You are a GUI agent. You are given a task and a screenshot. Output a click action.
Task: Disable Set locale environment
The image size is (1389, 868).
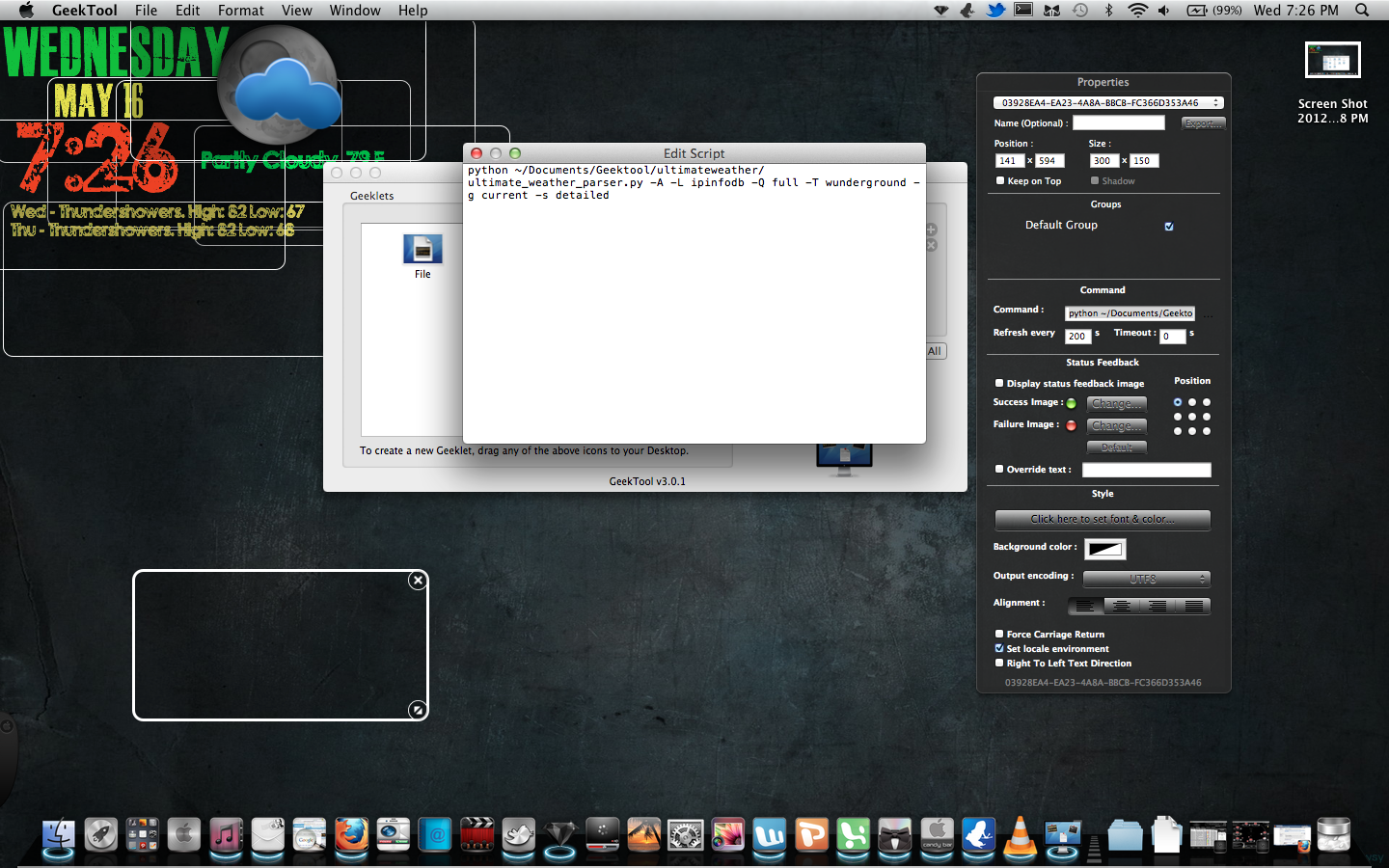click(999, 648)
